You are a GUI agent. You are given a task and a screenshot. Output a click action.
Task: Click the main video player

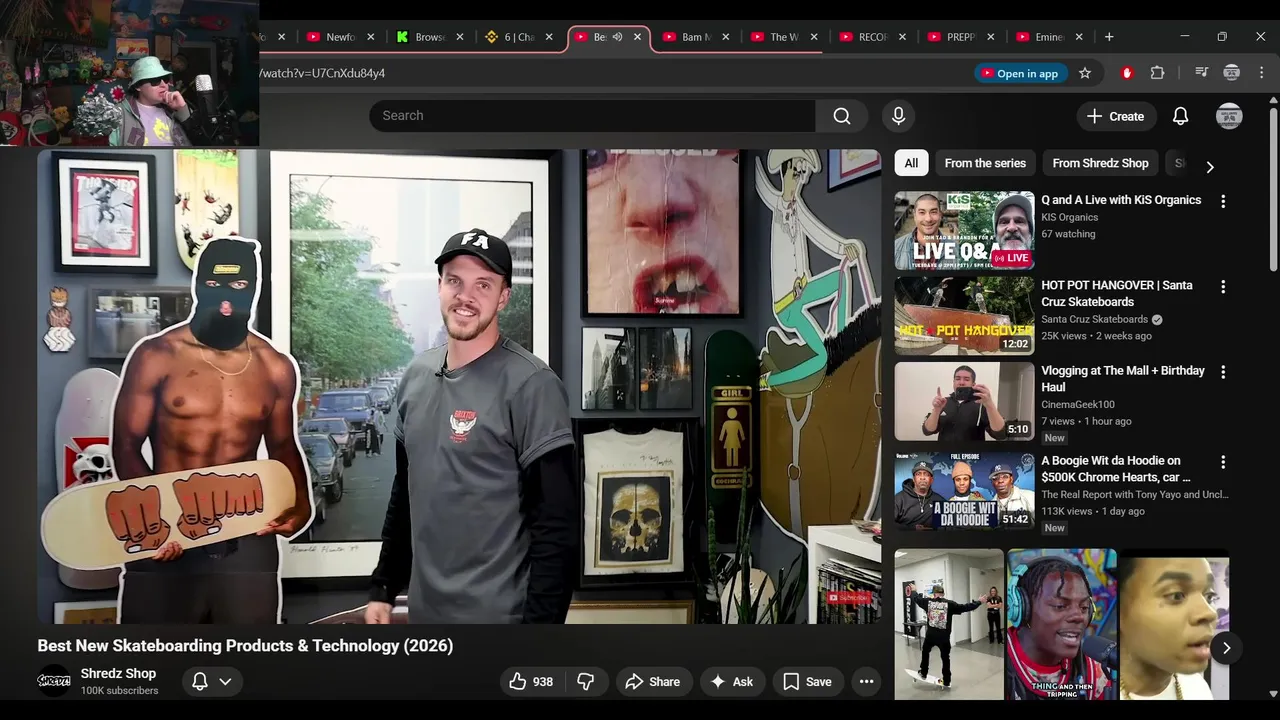pyautogui.click(x=459, y=386)
